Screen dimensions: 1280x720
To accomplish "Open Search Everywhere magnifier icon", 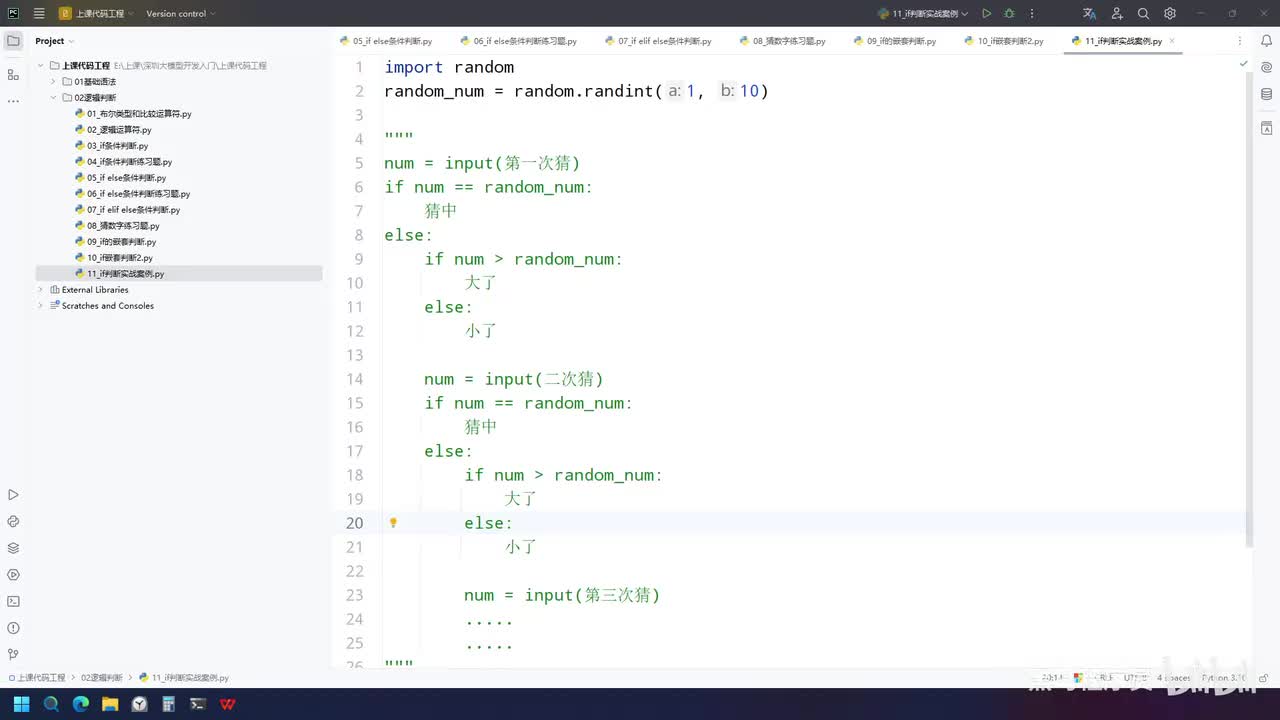I will [x=1144, y=14].
